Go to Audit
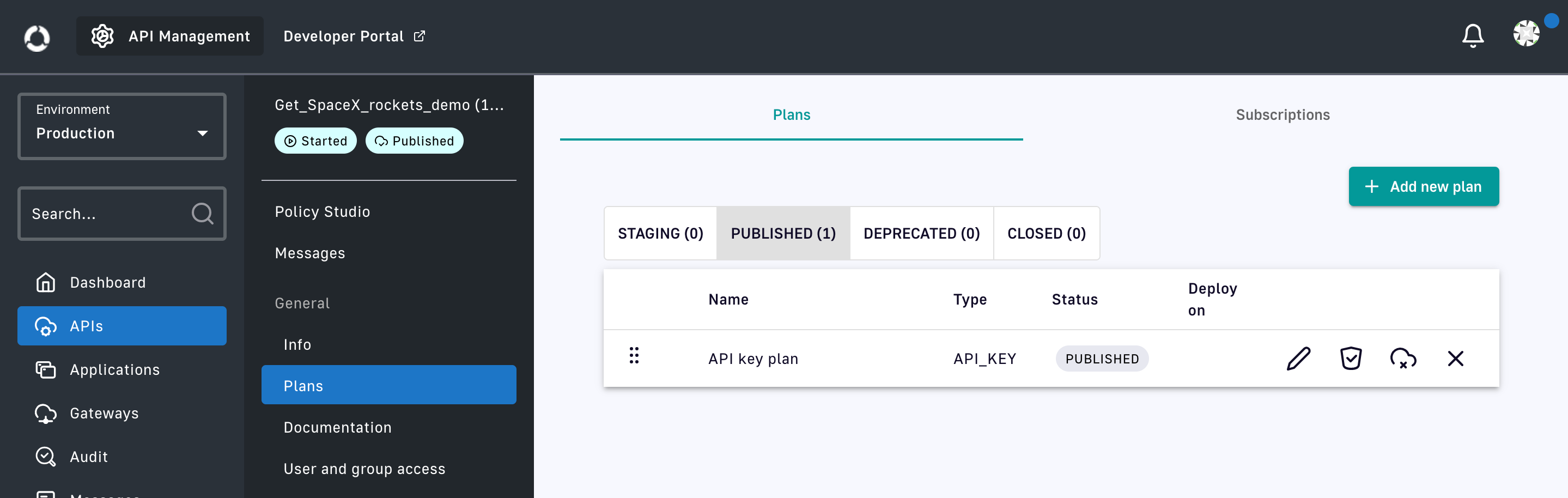 point(121,457)
